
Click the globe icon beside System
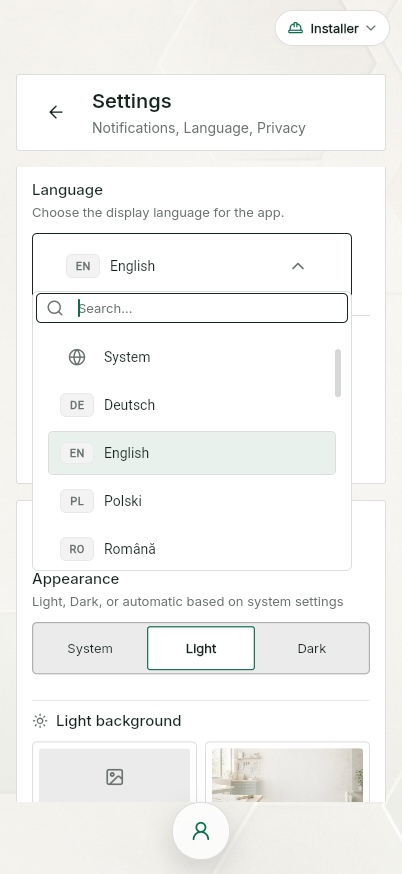click(77, 357)
